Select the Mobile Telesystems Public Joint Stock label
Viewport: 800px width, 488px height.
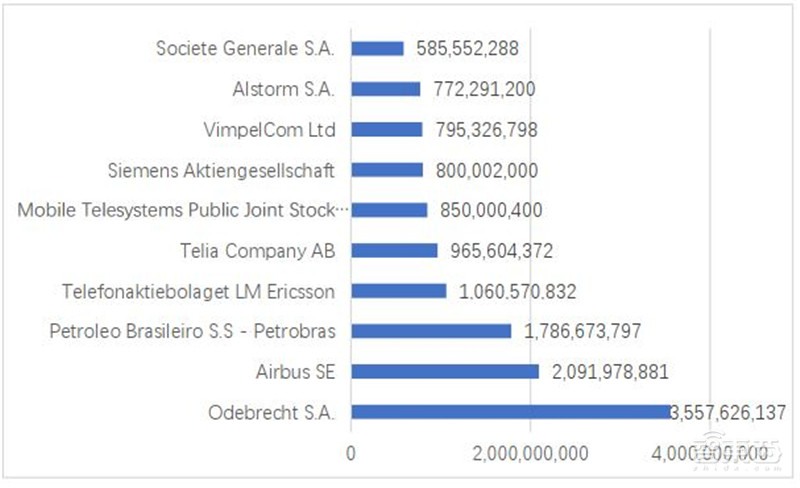185,210
